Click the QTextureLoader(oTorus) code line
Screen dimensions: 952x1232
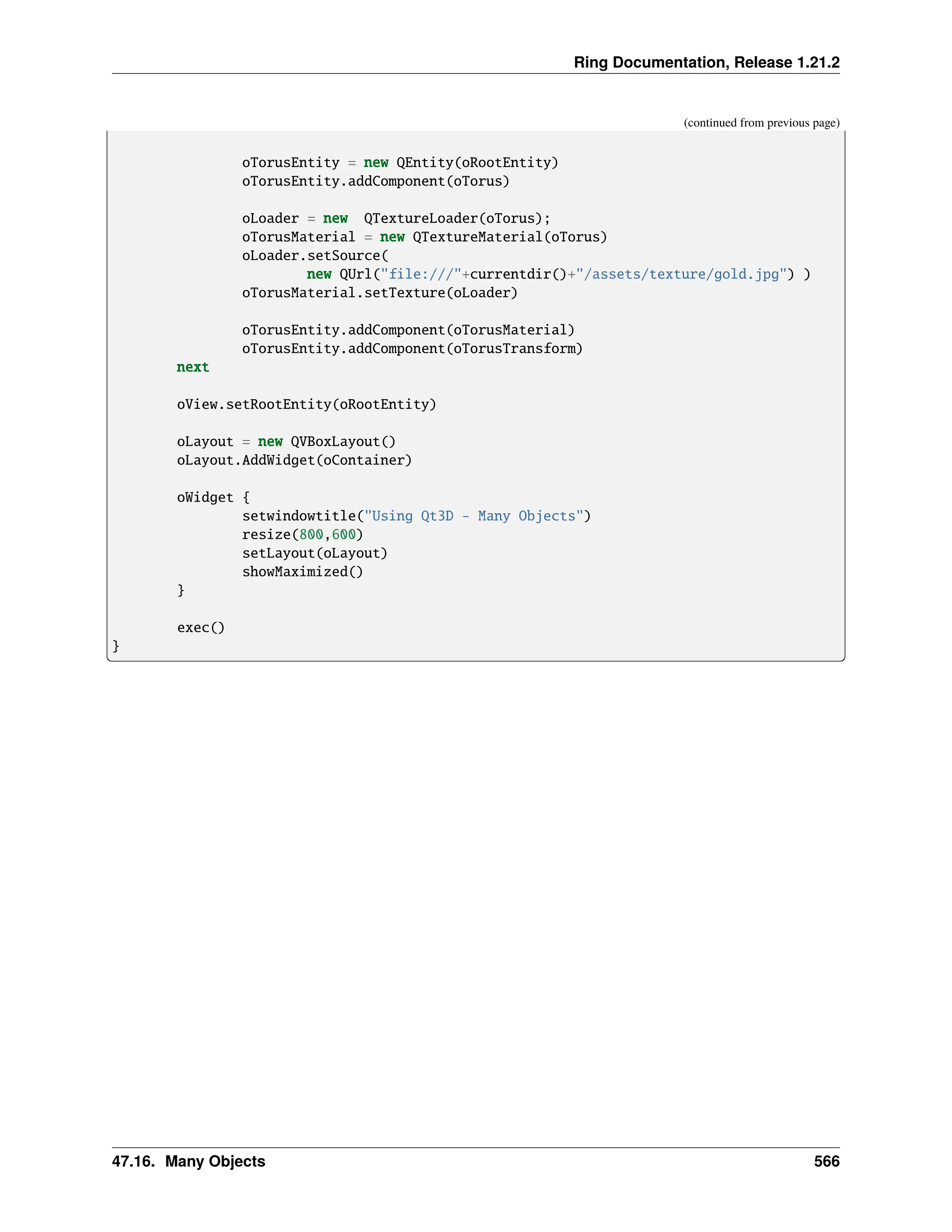[396, 219]
